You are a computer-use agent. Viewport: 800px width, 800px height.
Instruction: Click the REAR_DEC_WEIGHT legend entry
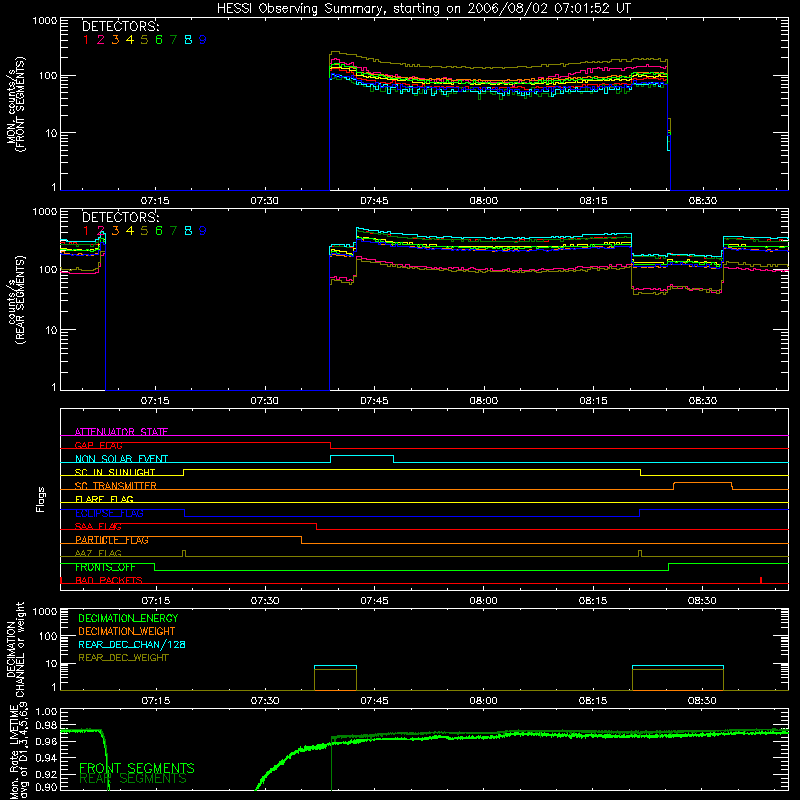point(123,658)
